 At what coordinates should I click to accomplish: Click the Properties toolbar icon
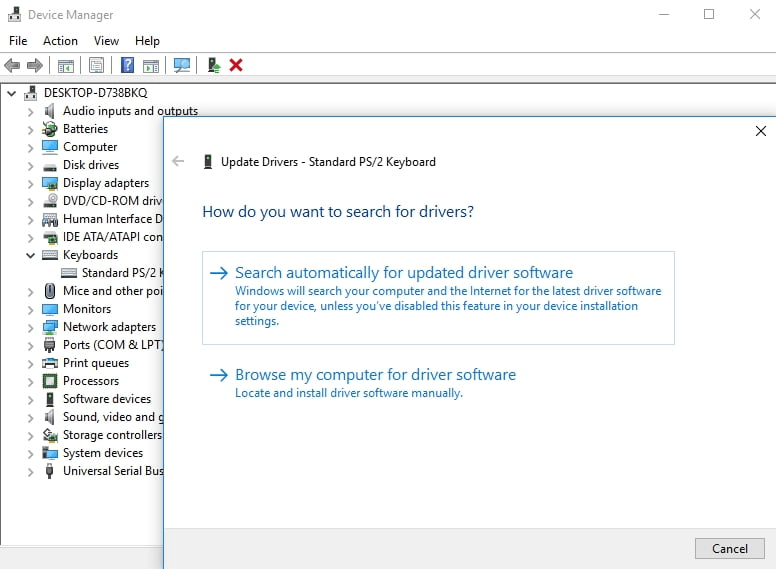[96, 65]
